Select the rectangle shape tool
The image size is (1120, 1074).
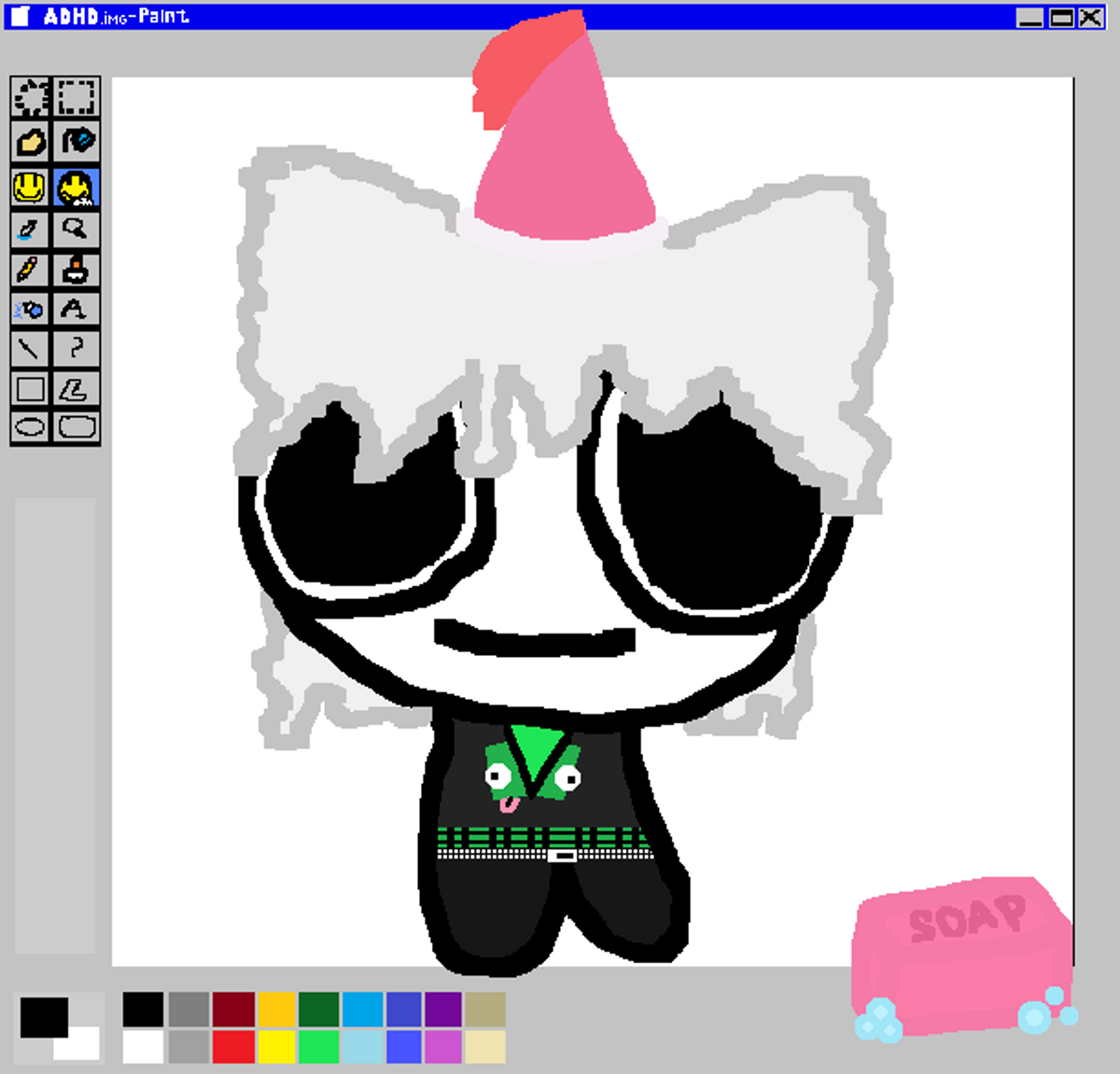[x=31, y=389]
